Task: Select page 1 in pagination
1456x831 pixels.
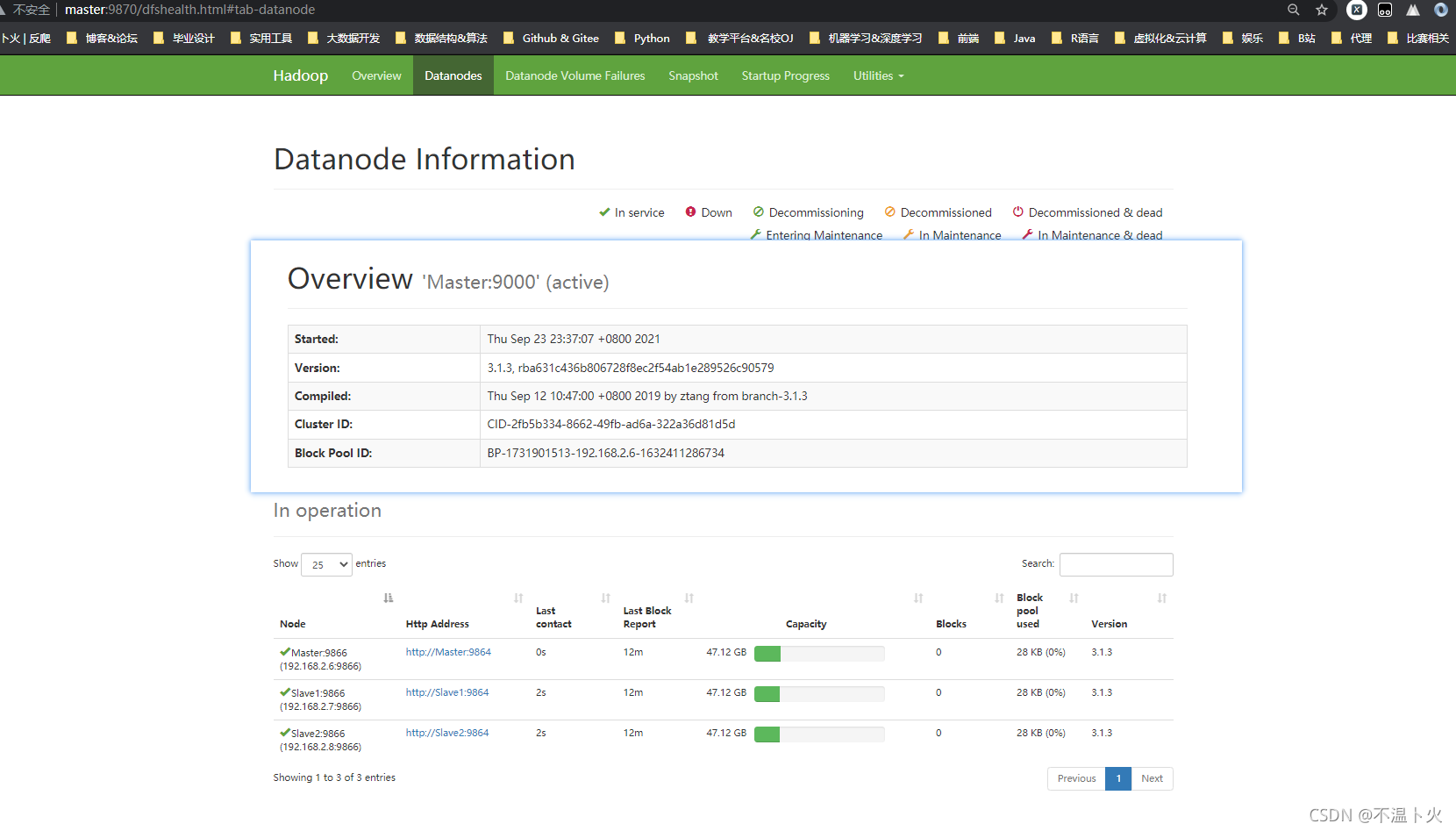Action: tap(1118, 778)
